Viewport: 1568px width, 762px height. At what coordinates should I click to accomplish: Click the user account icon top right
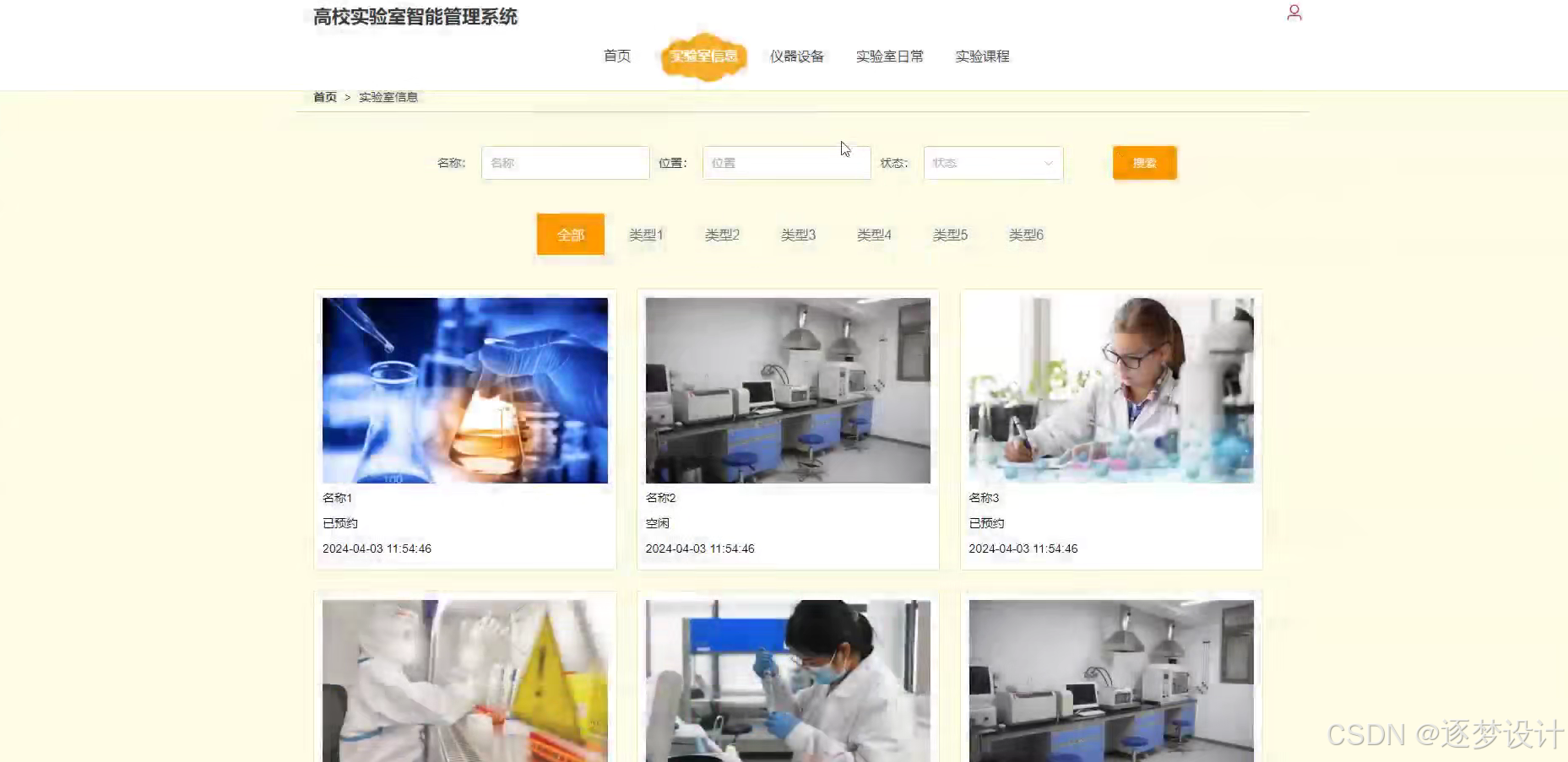click(x=1294, y=13)
